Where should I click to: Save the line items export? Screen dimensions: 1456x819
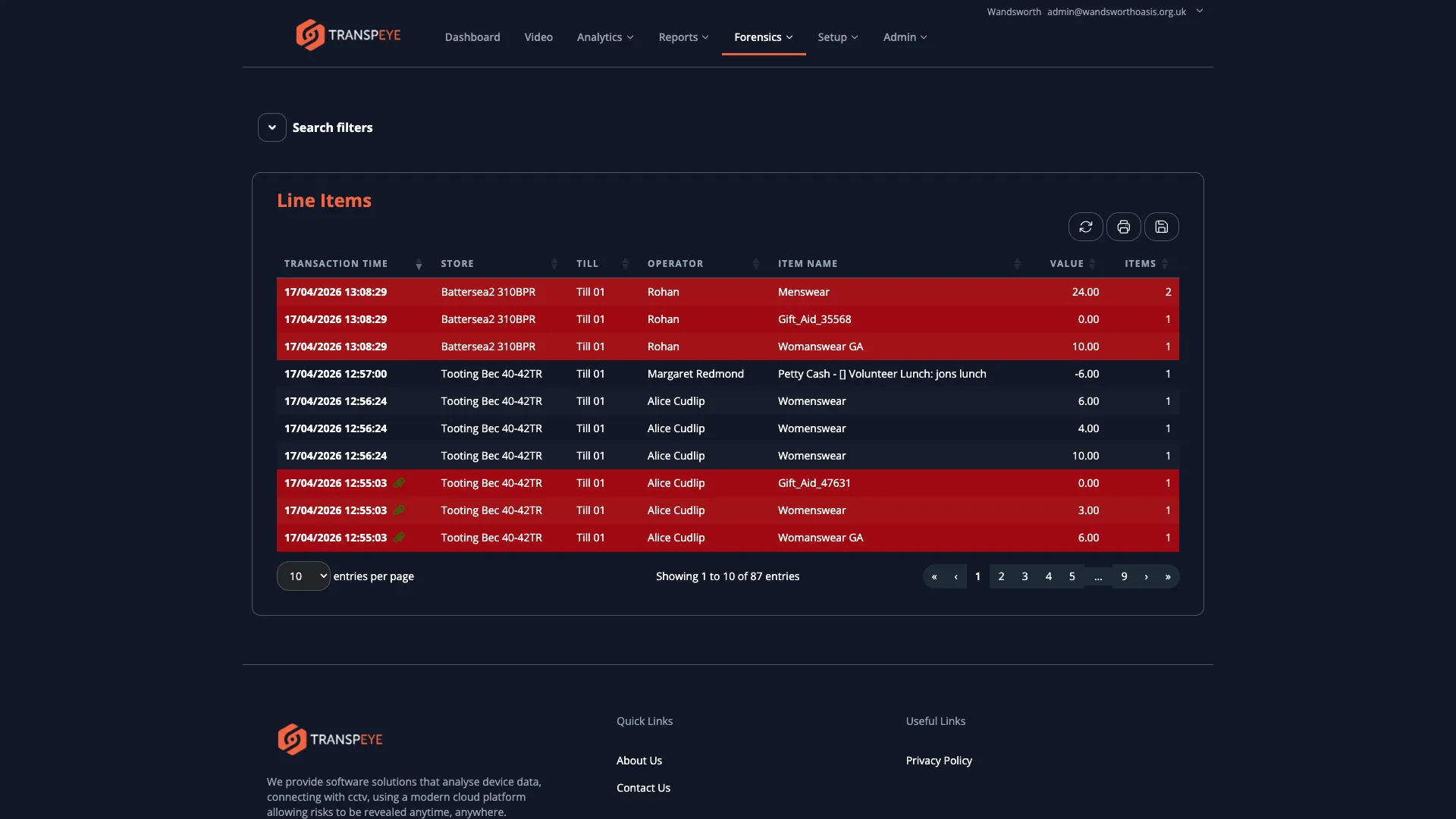[1162, 227]
